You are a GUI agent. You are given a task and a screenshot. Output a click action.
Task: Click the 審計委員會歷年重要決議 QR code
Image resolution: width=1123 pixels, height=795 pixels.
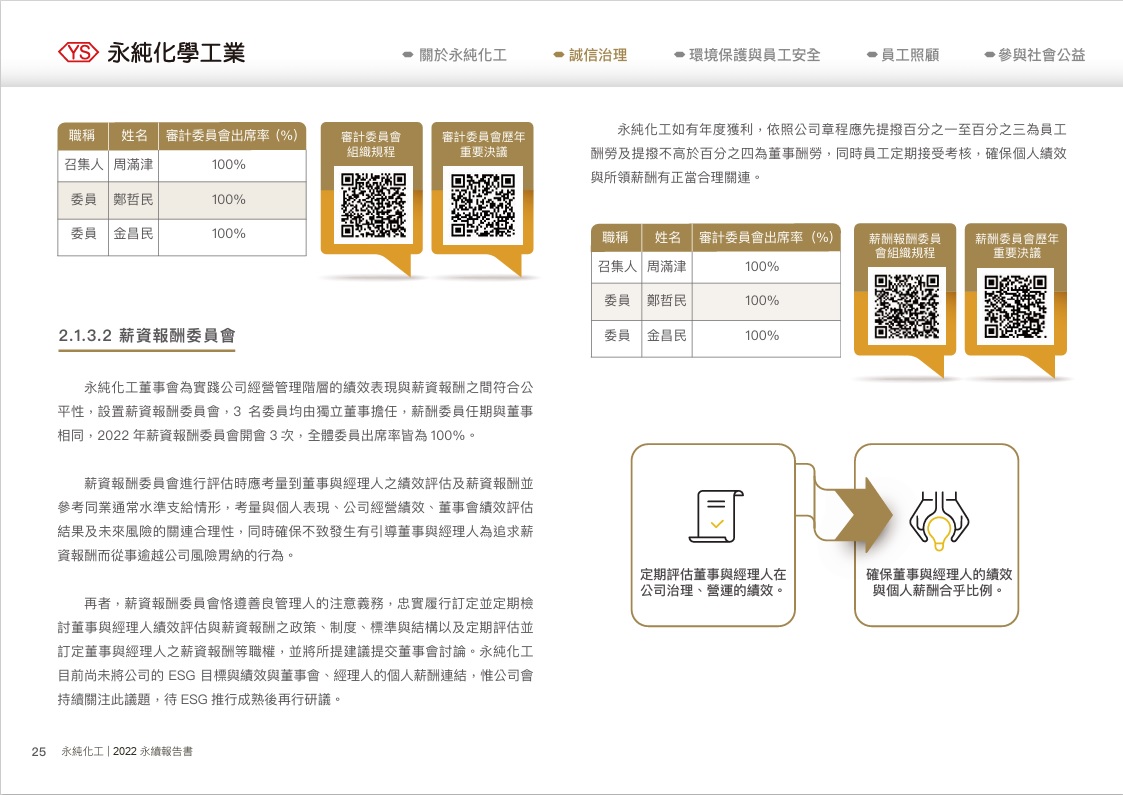pos(483,205)
